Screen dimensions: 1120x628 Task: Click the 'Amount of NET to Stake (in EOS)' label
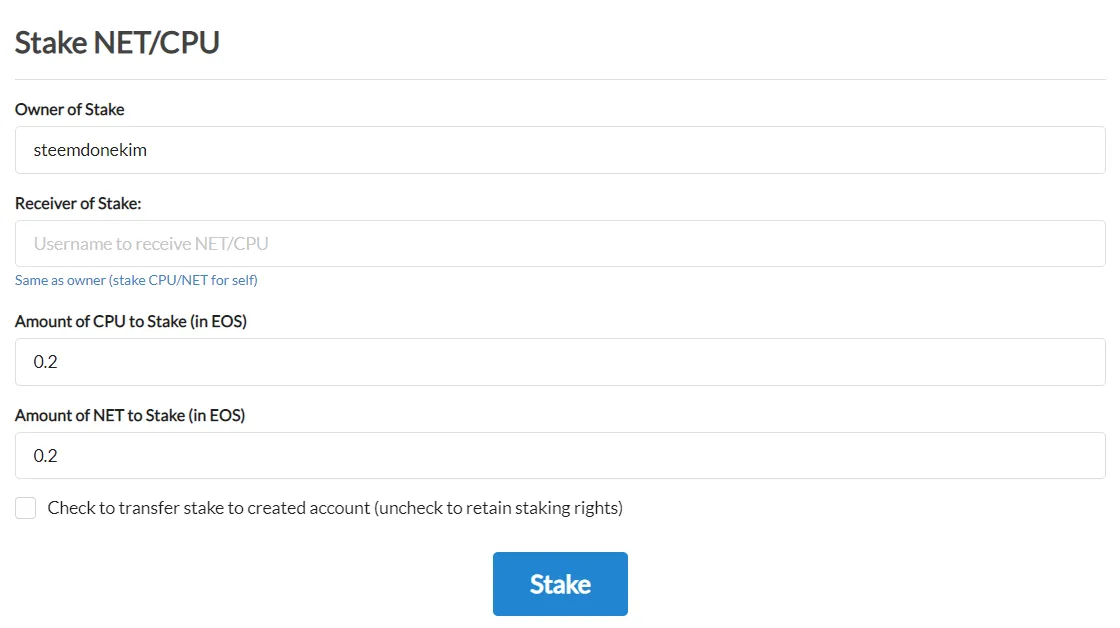click(130, 415)
